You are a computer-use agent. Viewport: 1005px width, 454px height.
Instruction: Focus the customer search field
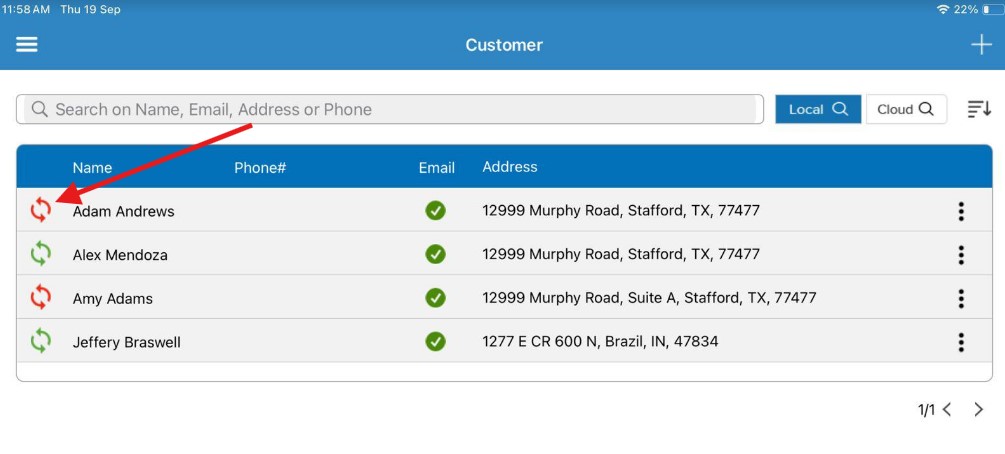click(390, 109)
